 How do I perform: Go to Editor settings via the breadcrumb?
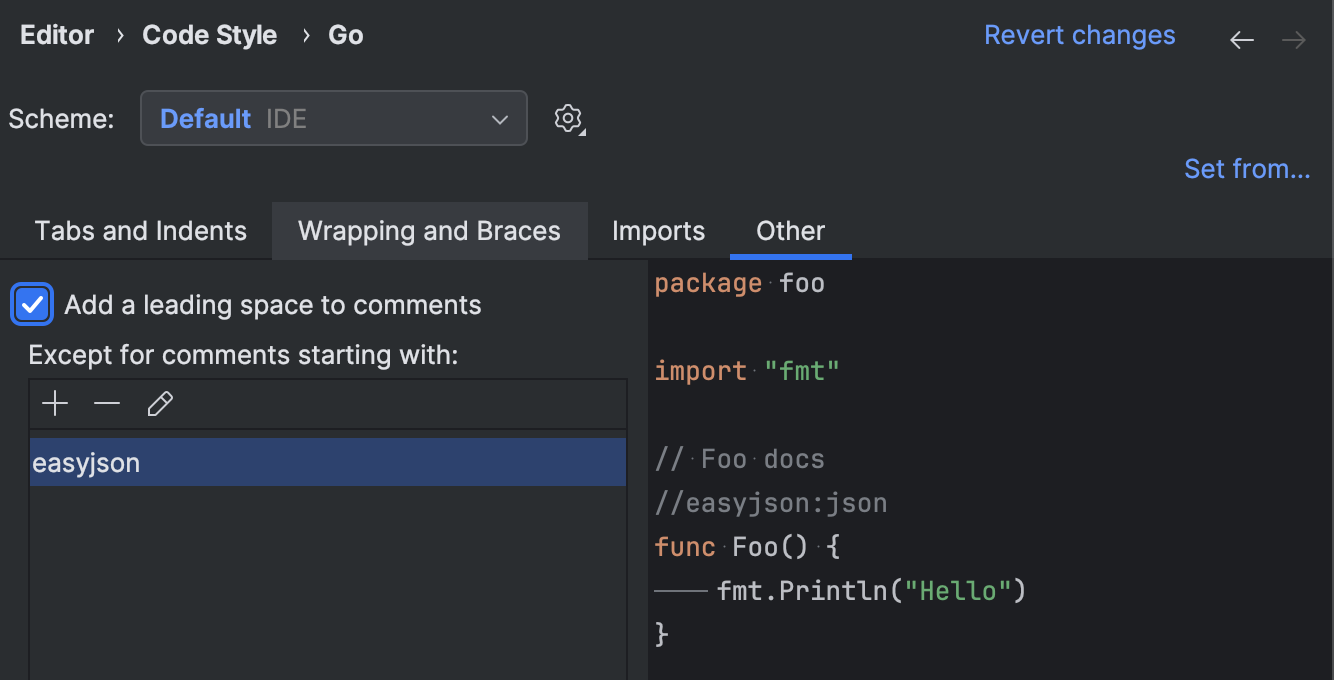(56, 34)
